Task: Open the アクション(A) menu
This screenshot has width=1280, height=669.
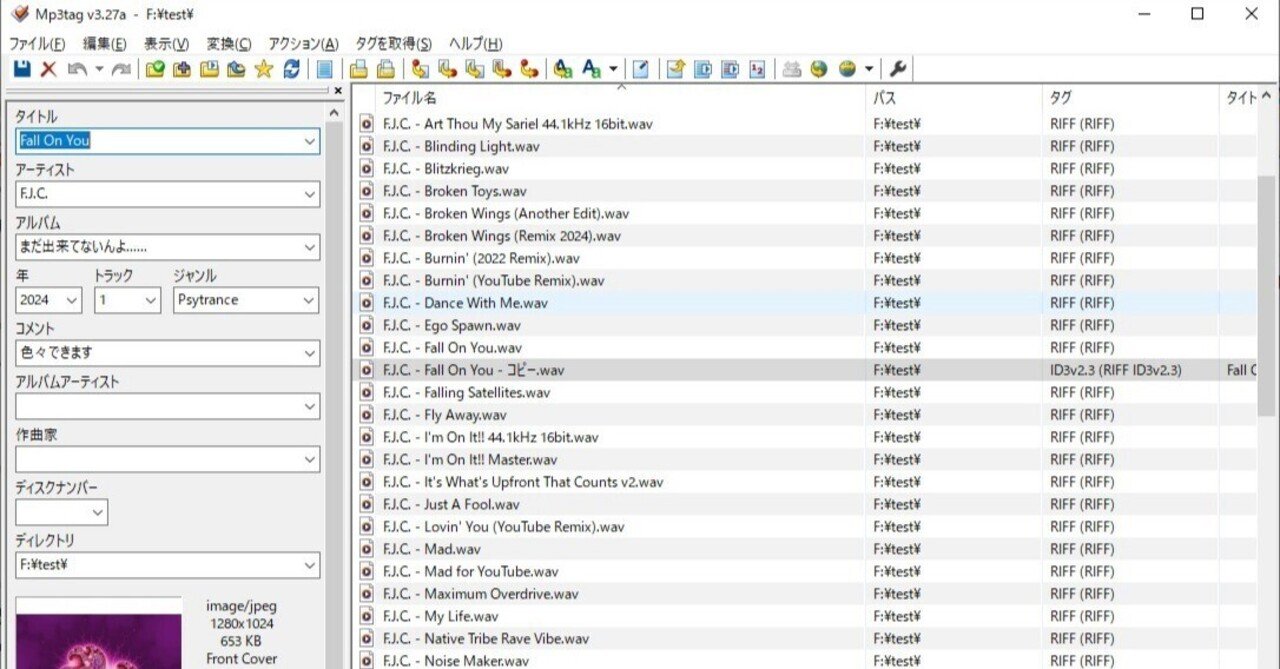Action: tap(303, 44)
